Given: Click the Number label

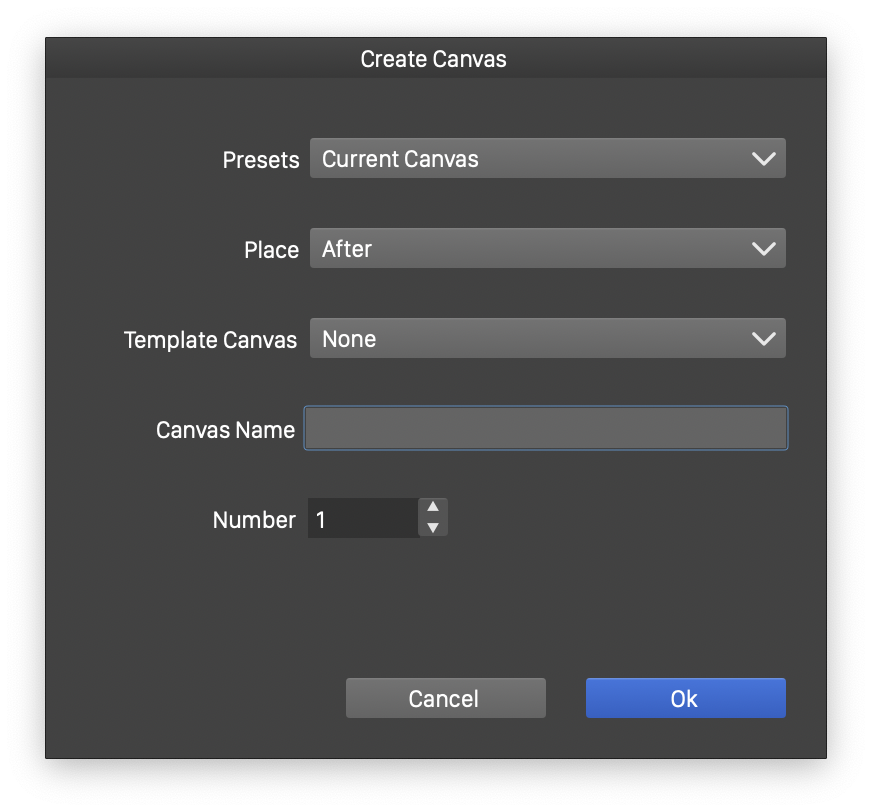Looking at the screenshot, I should pos(254,520).
